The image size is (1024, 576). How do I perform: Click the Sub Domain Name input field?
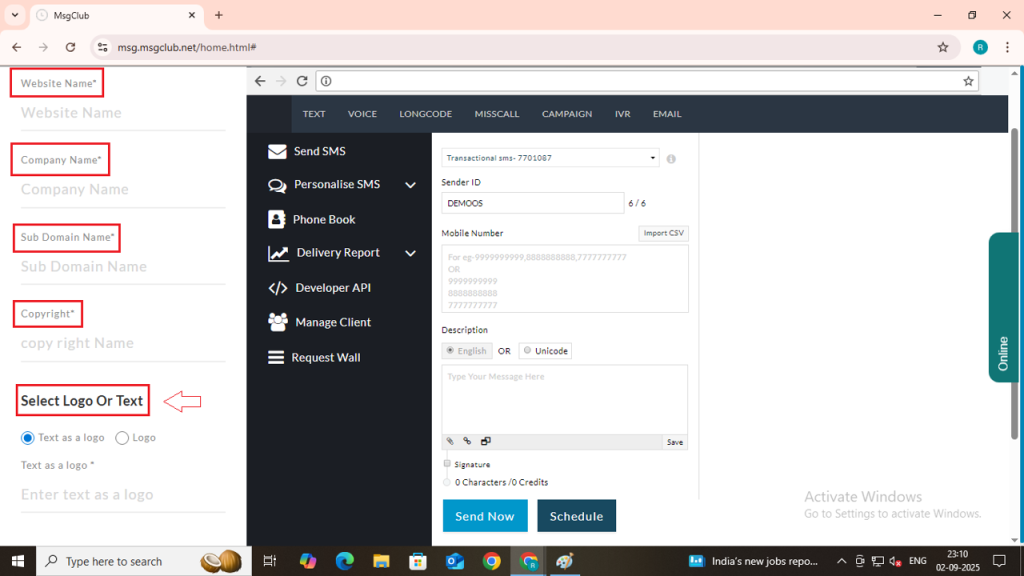click(123, 266)
